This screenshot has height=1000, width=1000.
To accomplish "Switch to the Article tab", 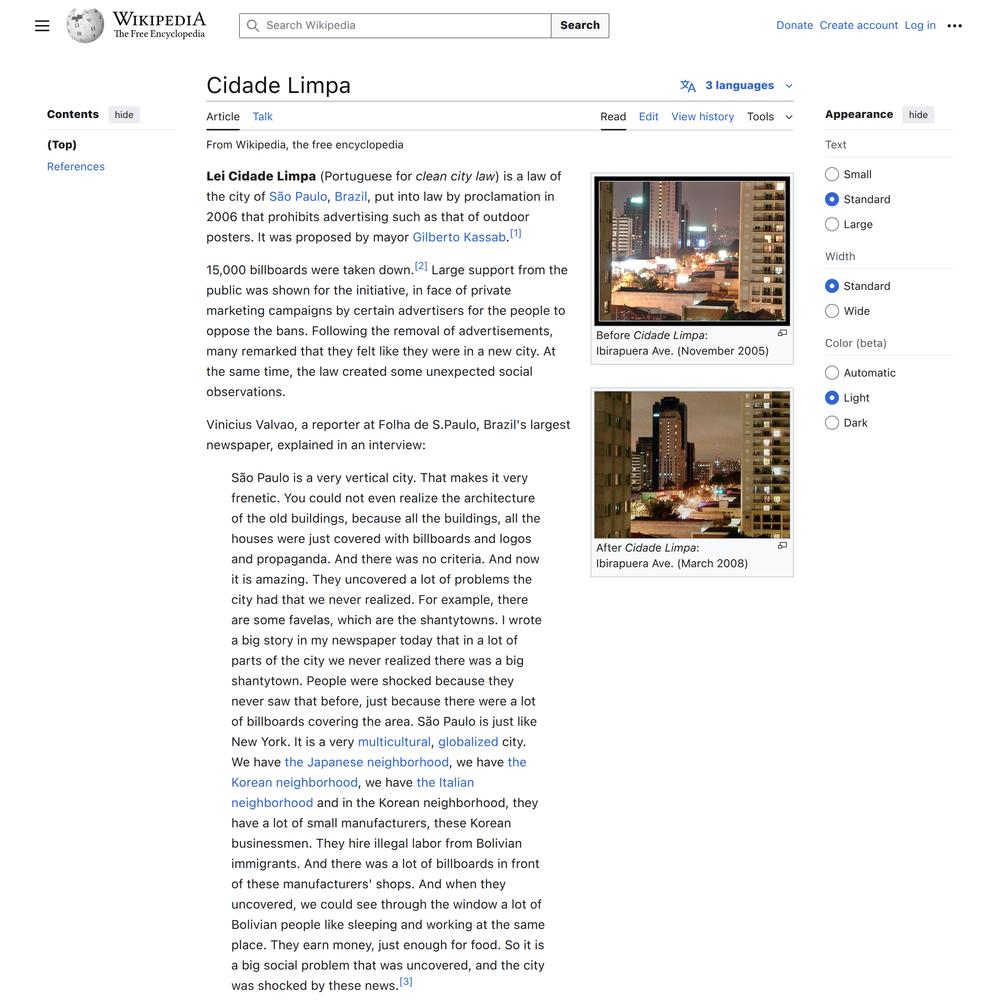I will pyautogui.click(x=223, y=117).
